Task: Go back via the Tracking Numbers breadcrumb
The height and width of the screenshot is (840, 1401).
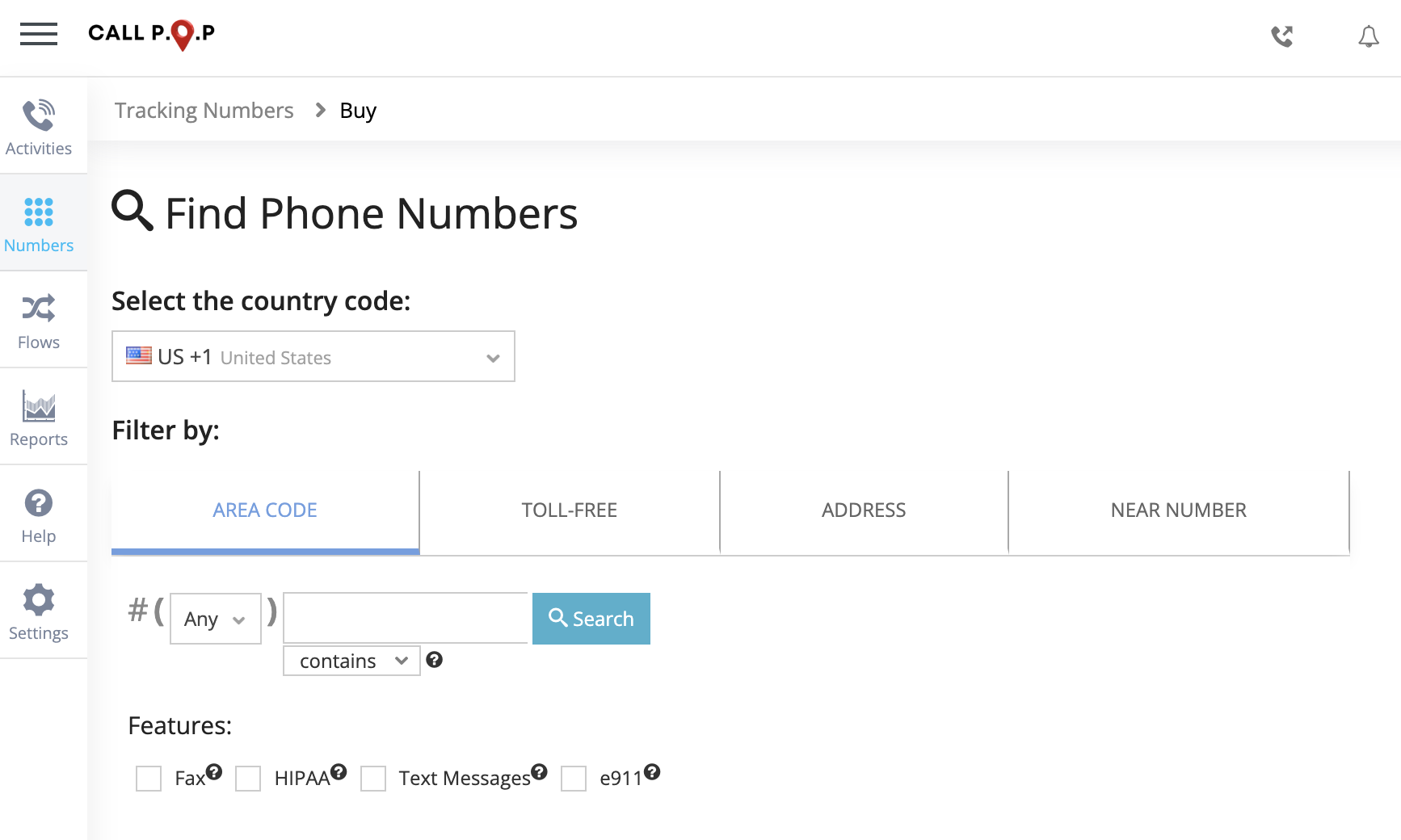Action: [204, 110]
